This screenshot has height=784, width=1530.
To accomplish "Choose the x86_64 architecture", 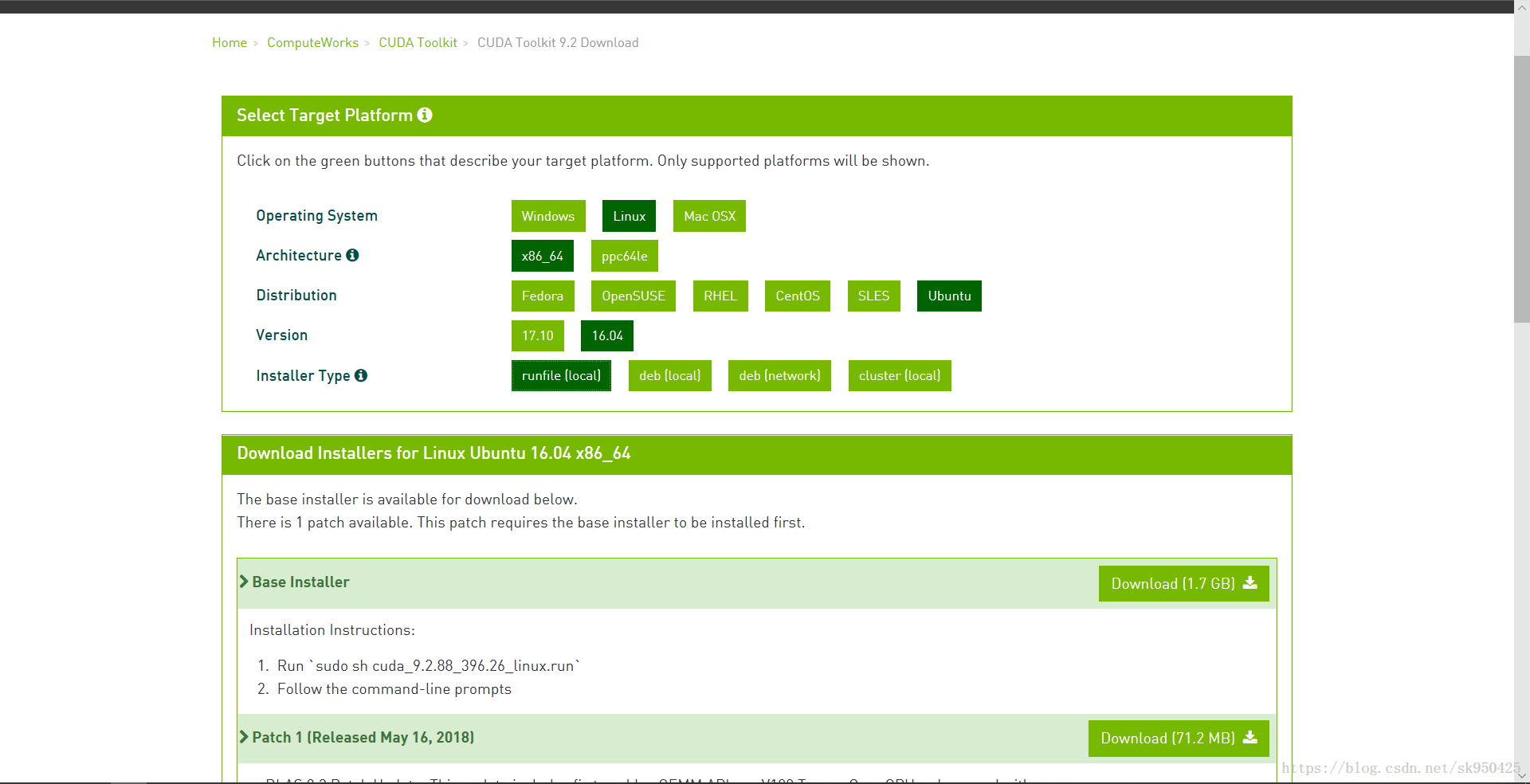I will (x=543, y=256).
